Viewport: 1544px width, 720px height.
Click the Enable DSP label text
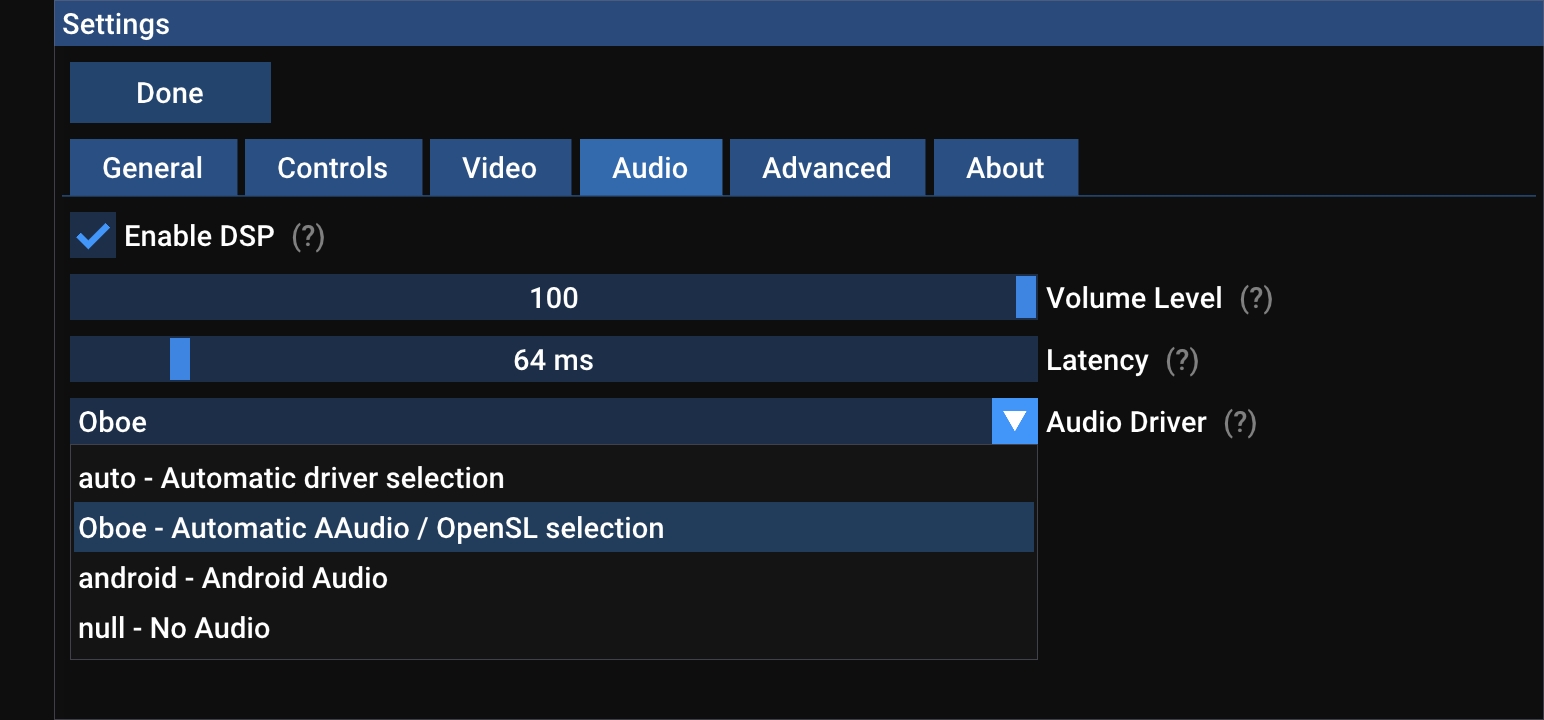coord(199,236)
